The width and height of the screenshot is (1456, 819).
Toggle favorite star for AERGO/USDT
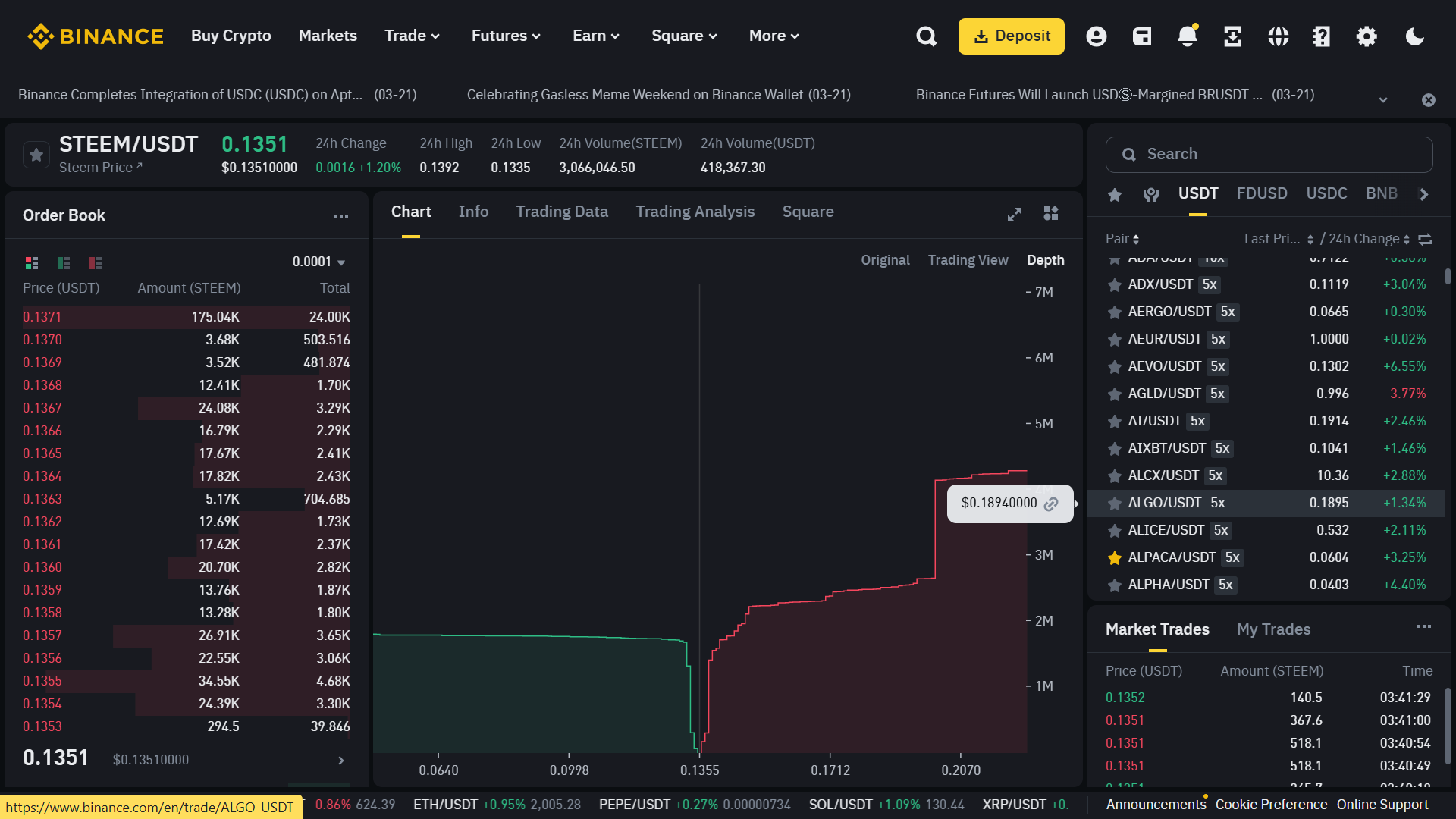point(1115,312)
